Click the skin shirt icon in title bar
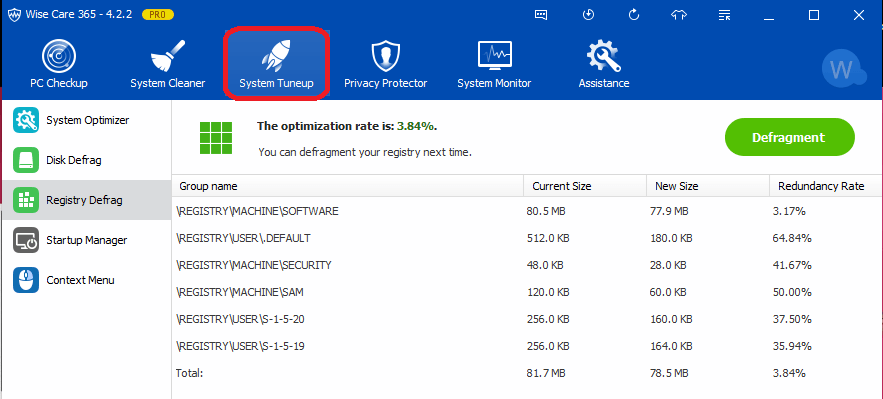Screen dimensions: 883x399 click(x=679, y=15)
